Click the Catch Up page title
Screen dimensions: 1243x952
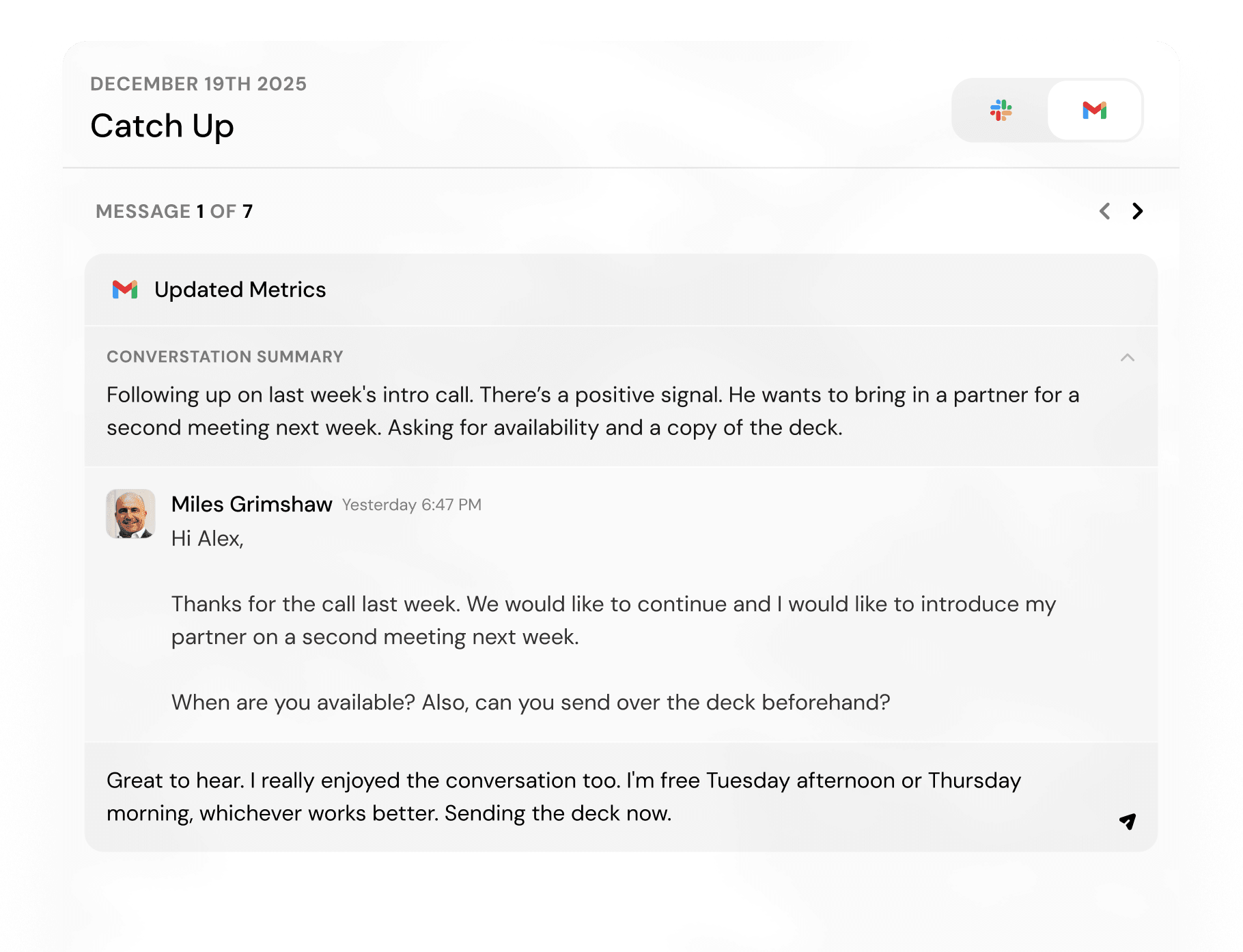point(162,126)
